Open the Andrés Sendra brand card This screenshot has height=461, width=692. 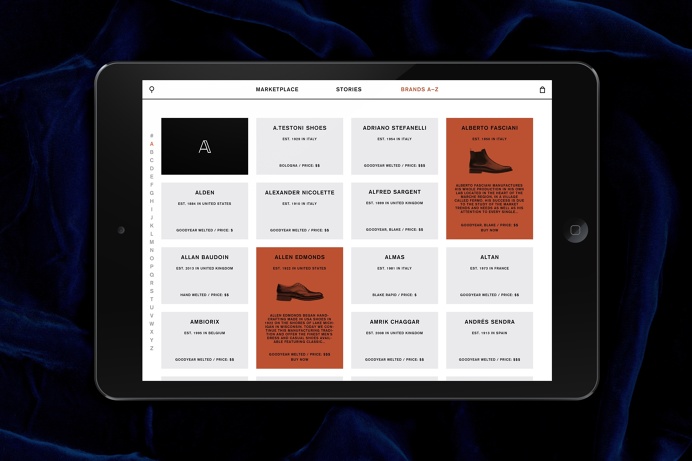pos(489,340)
